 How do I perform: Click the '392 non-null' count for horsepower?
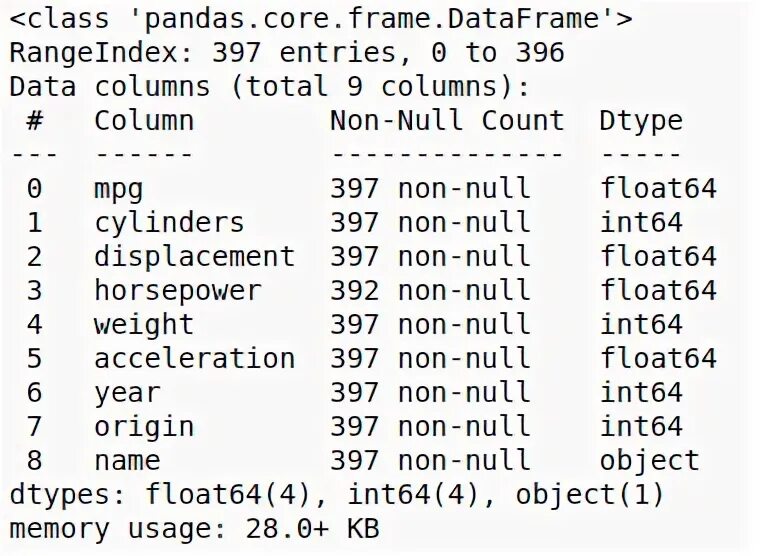(x=430, y=291)
